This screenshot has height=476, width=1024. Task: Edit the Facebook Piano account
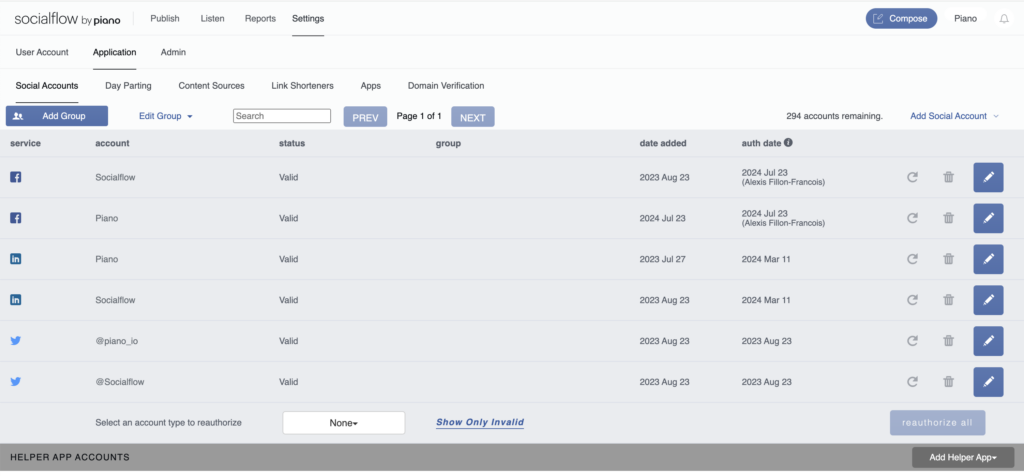pyautogui.click(x=988, y=218)
